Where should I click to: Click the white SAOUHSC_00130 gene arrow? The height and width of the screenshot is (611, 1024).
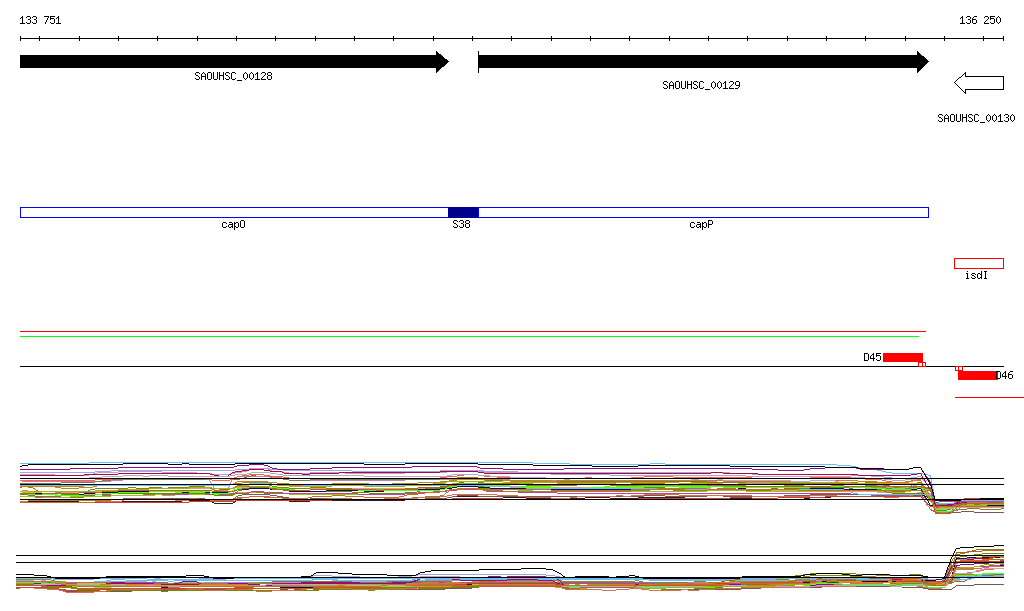coord(979,82)
